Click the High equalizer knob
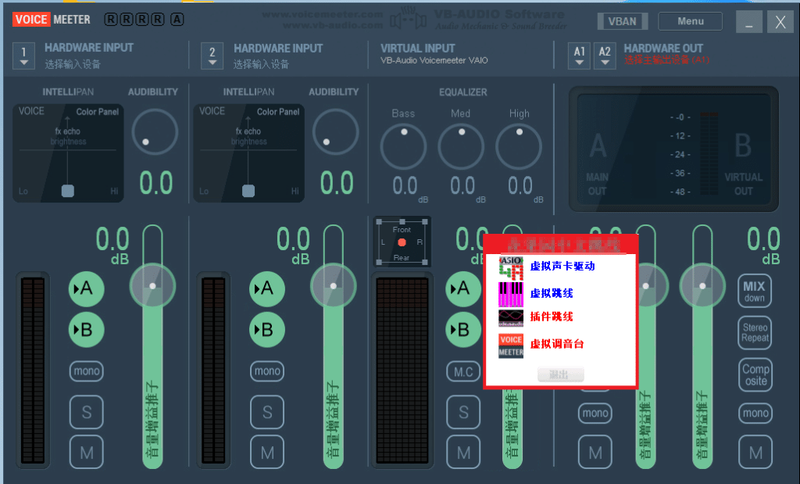Image resolution: width=800 pixels, height=484 pixels. pyautogui.click(x=518, y=147)
